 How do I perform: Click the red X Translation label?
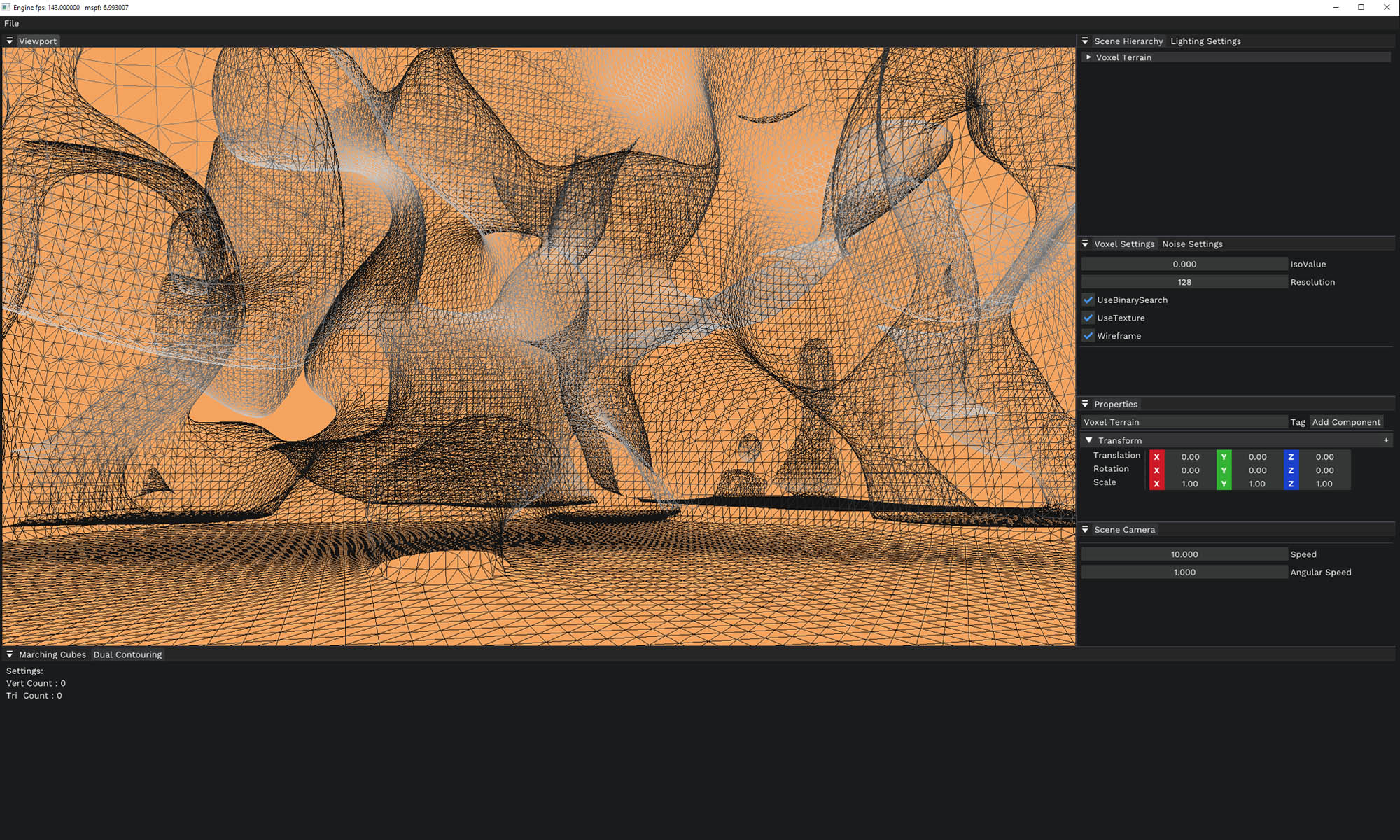pos(1156,456)
